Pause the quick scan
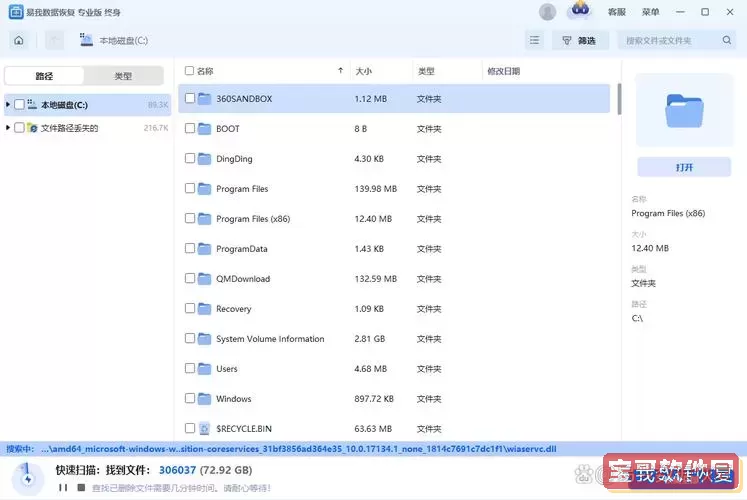This screenshot has width=747, height=500. pyautogui.click(x=63, y=488)
